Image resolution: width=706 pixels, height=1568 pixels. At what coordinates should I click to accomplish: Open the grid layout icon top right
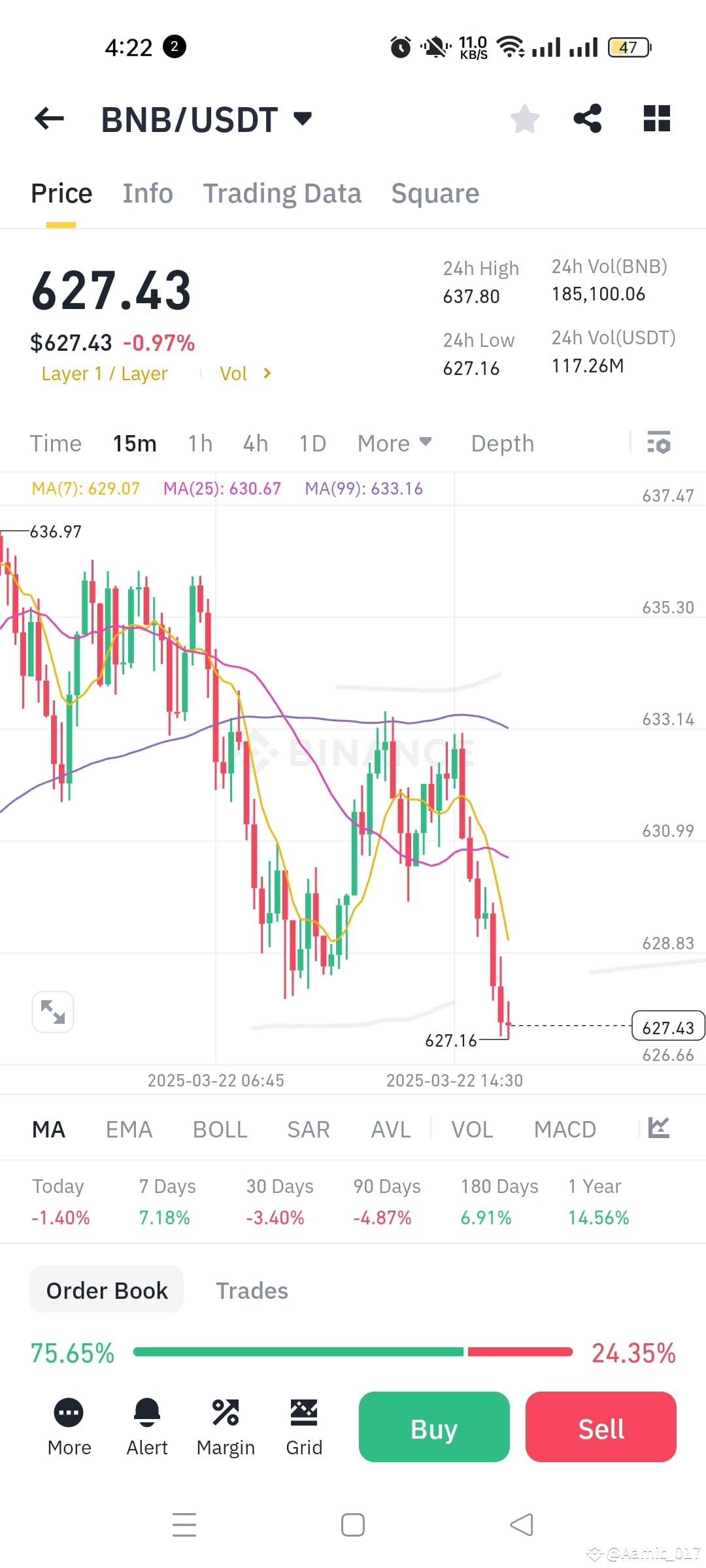coord(656,118)
